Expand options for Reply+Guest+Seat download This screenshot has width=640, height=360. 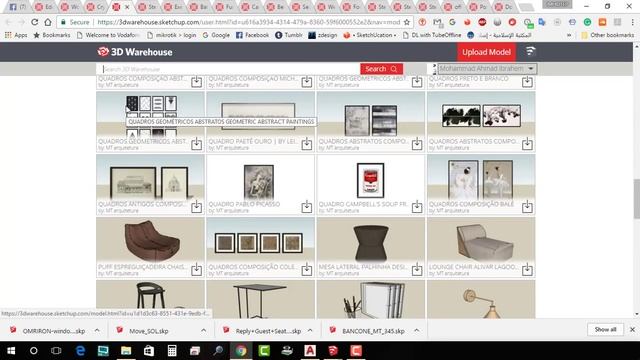pos(310,330)
